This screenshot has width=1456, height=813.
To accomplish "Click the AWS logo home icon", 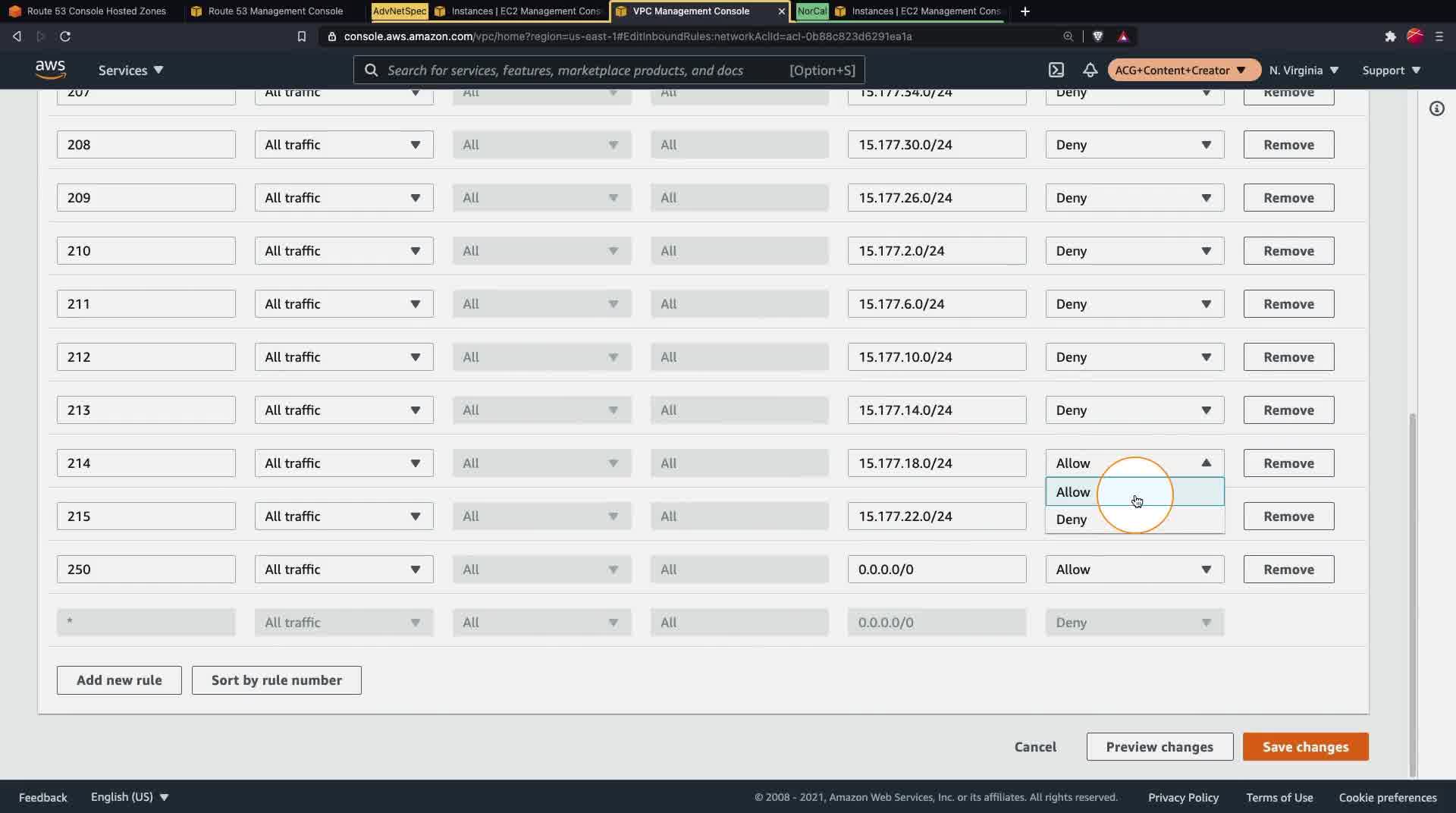I will click(50, 69).
